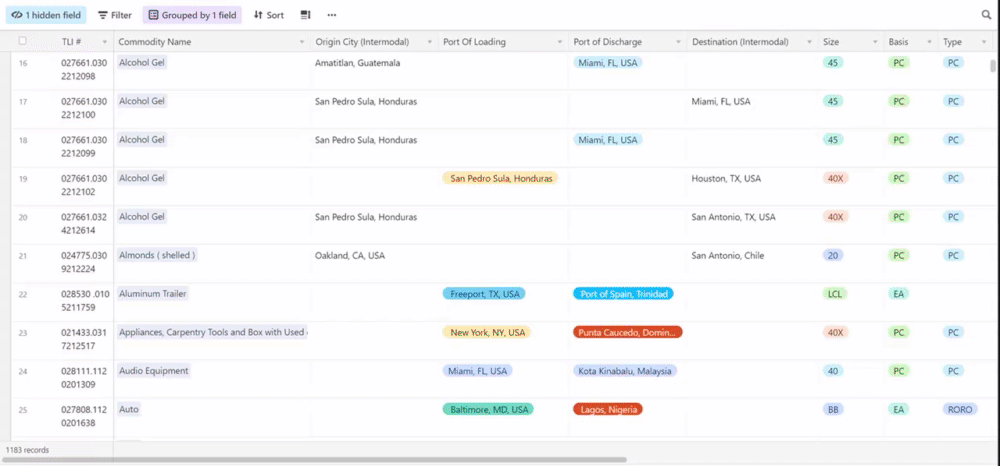Click the New York, NY, USA tag
This screenshot has width=1000, height=466.
(x=487, y=332)
